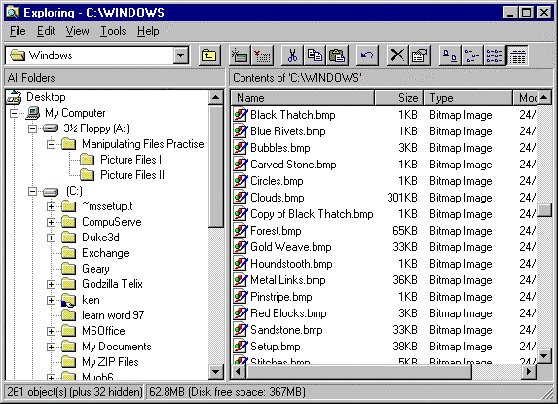Select Clouds.bmp file icon

(x=241, y=197)
